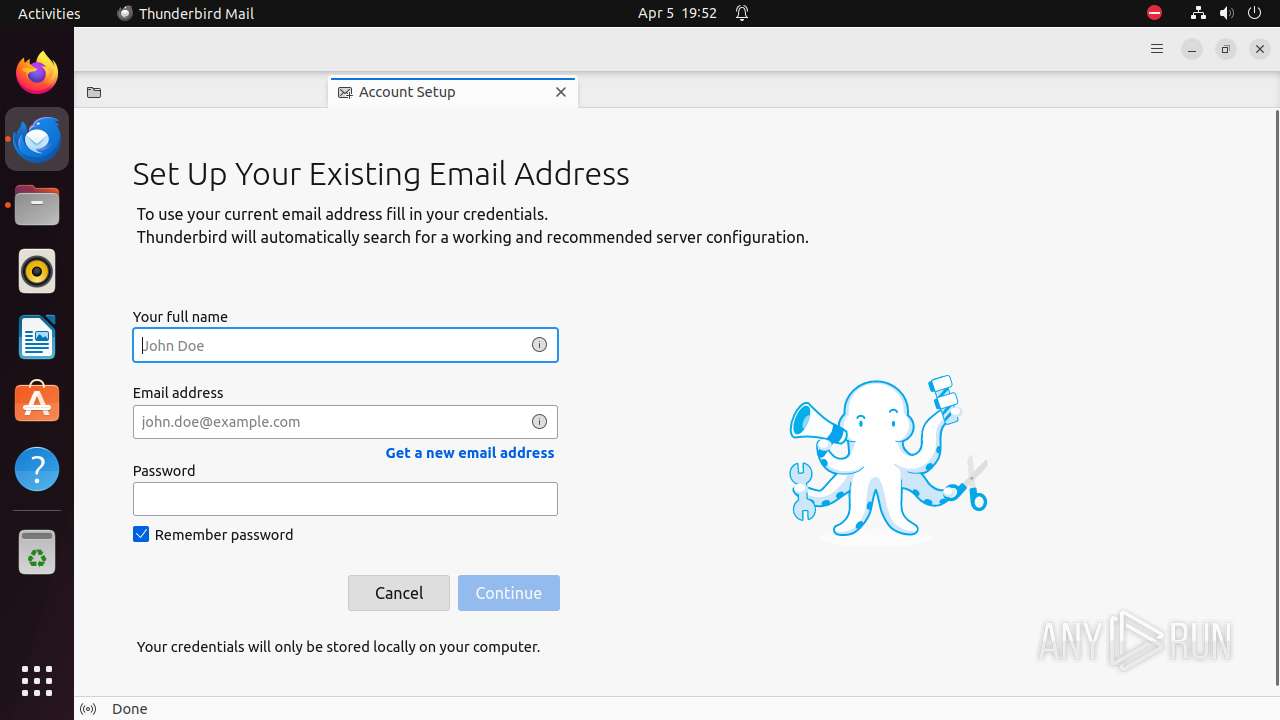The image size is (1280, 720).
Task: Open LibreOffice Writer from dock
Action: coord(37,337)
